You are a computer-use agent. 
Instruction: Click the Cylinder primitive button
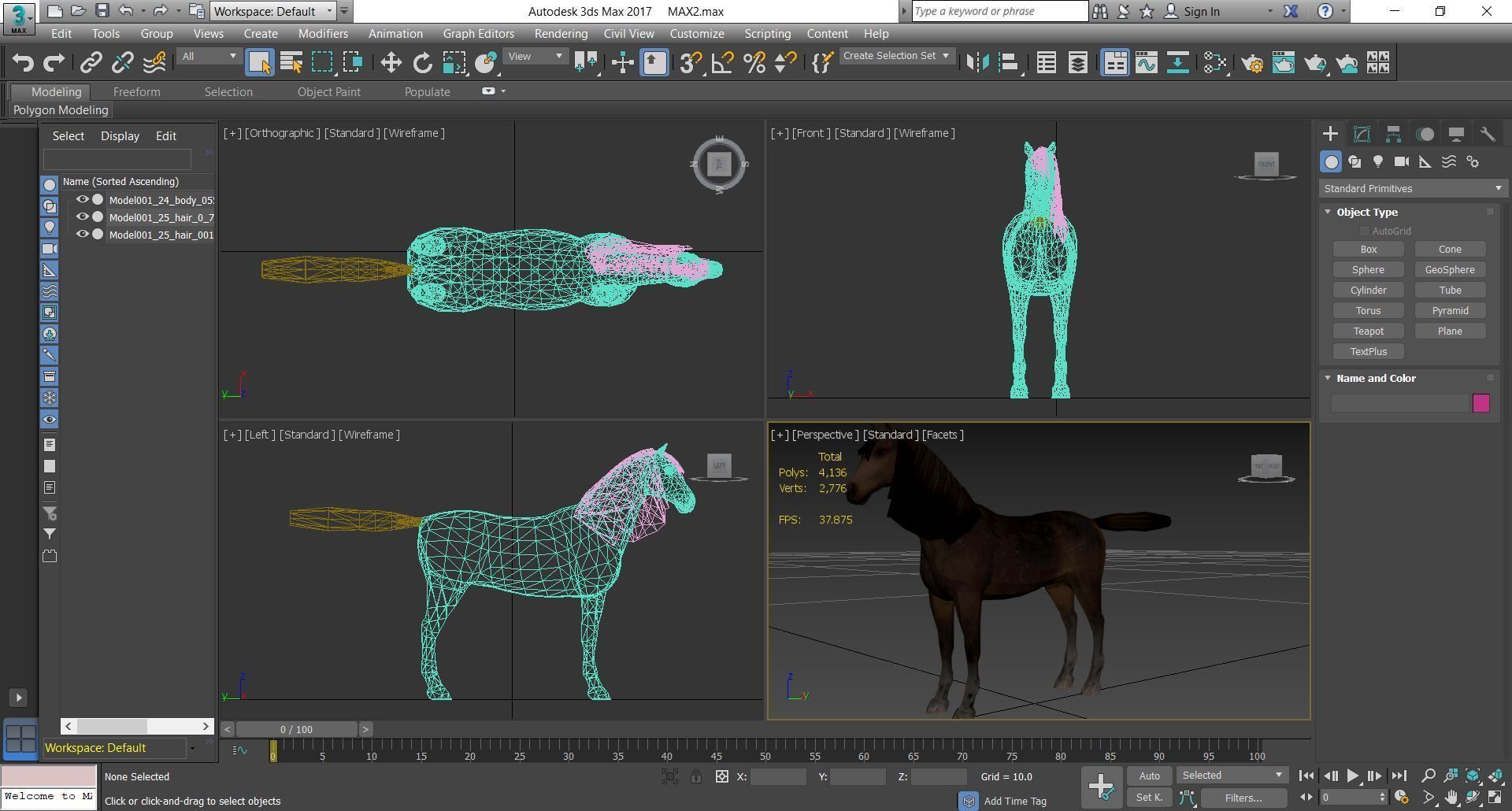(1368, 291)
